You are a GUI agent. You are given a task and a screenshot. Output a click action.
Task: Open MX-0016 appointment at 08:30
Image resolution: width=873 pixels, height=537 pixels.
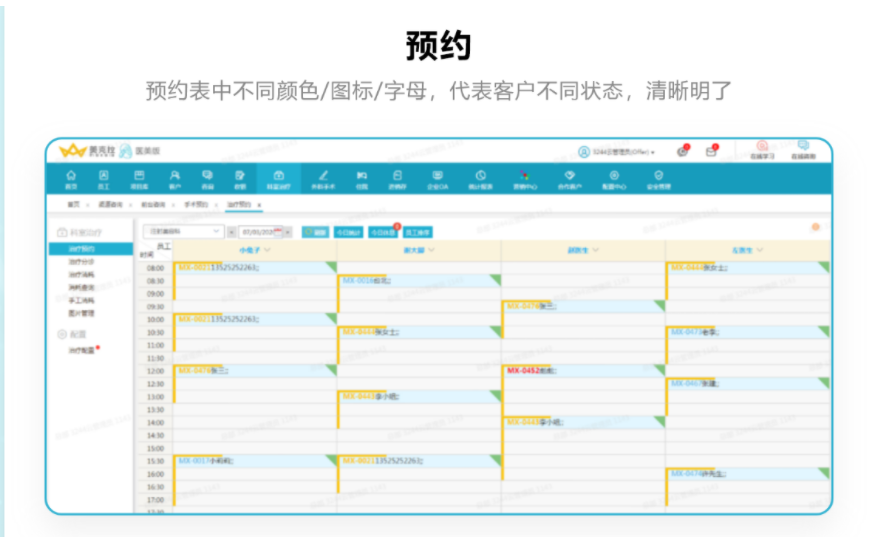pyautogui.click(x=419, y=280)
